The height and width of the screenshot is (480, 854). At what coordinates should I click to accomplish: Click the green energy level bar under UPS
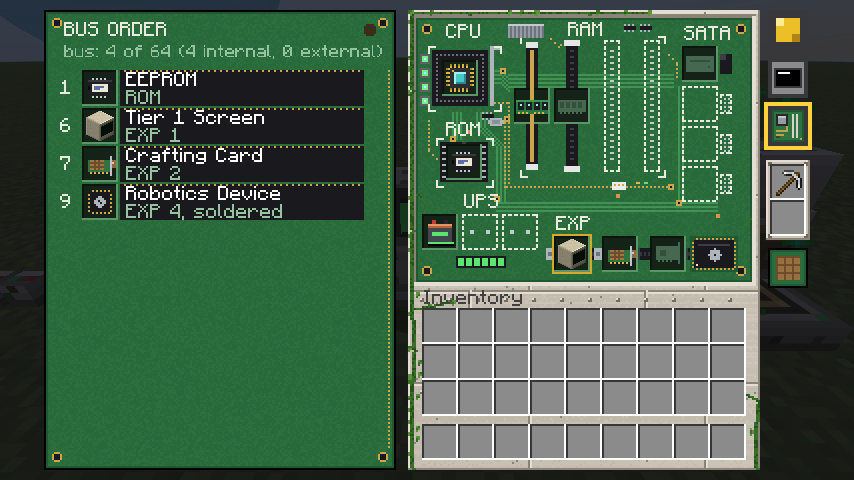481,262
